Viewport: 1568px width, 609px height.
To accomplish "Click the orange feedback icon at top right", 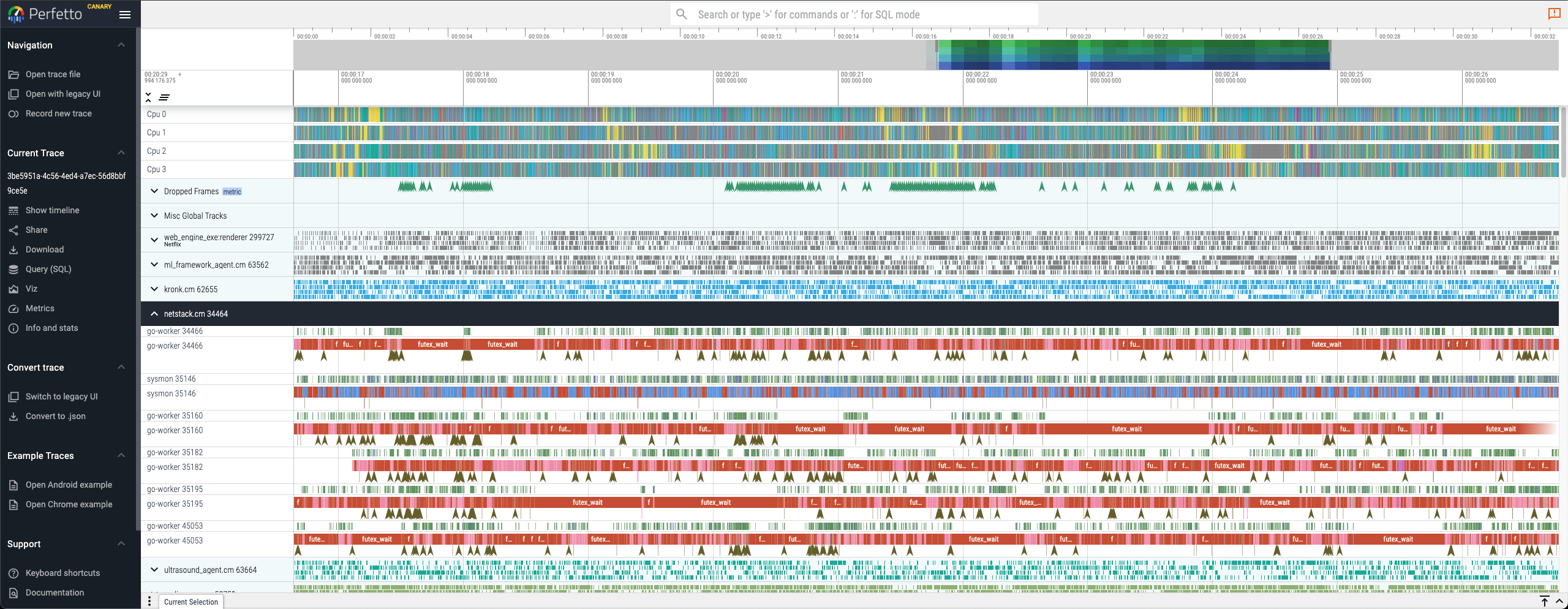I will tap(1554, 14).
